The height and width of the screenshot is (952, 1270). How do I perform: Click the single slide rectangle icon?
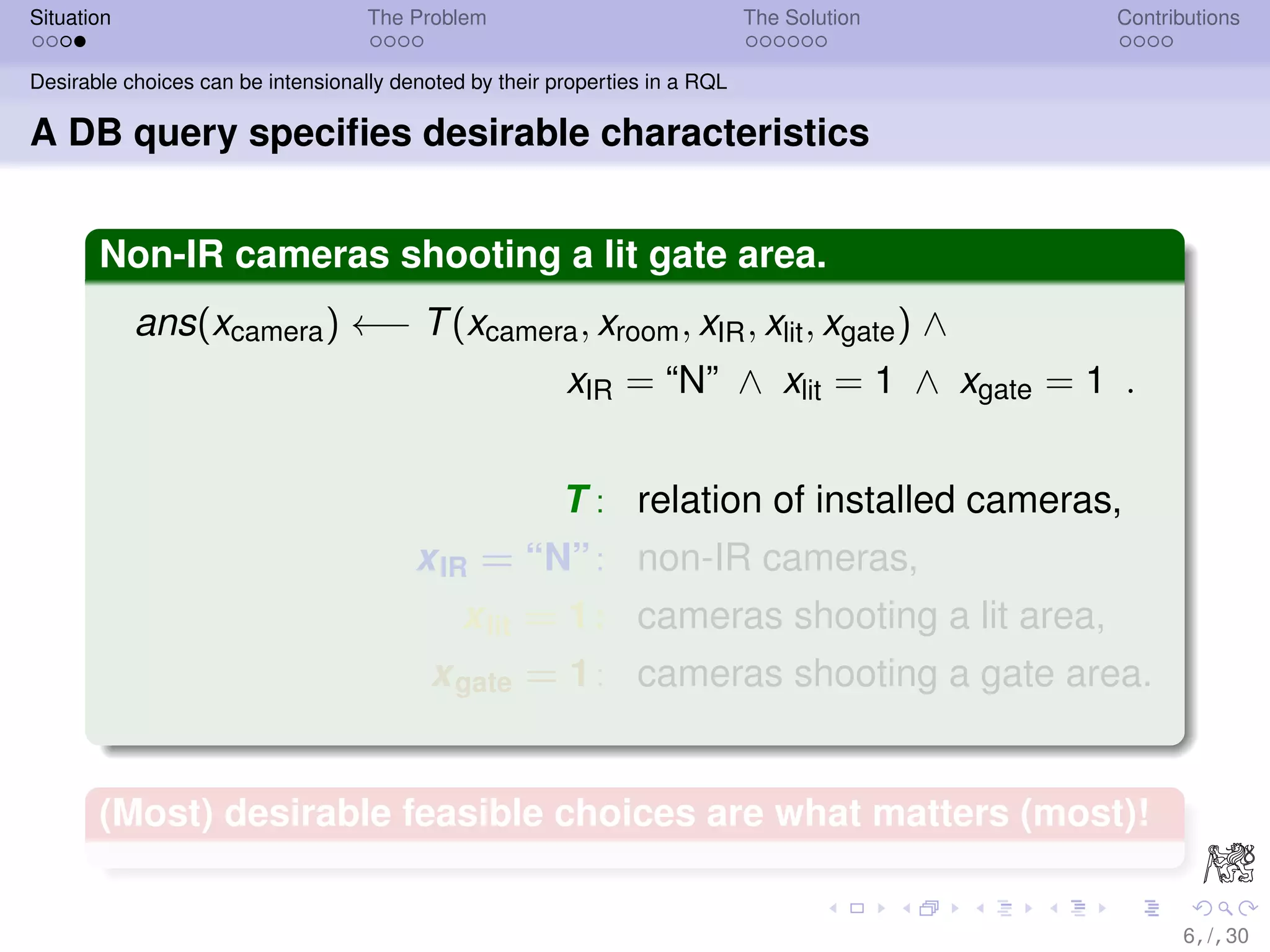[857, 908]
